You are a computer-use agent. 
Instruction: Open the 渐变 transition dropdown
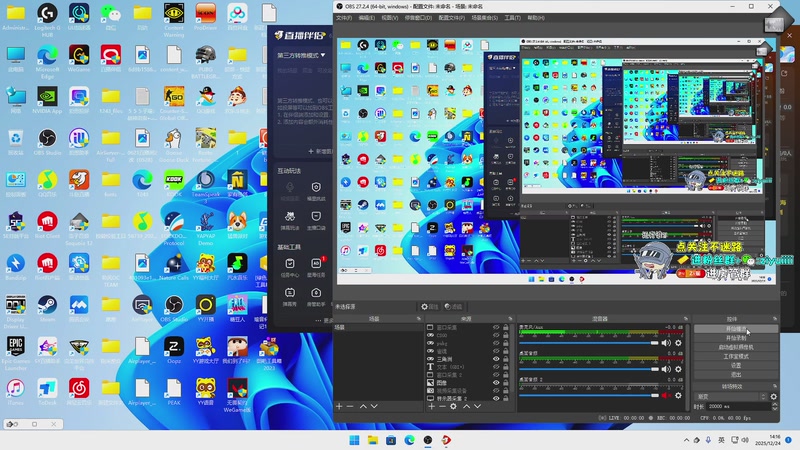(731, 396)
